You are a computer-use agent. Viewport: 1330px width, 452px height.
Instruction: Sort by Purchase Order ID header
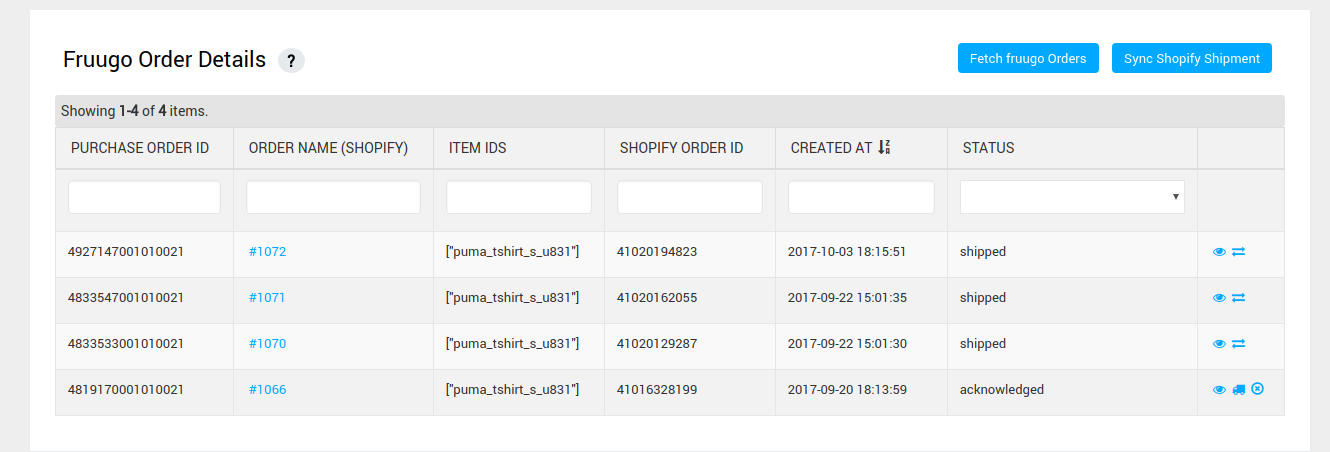140,148
